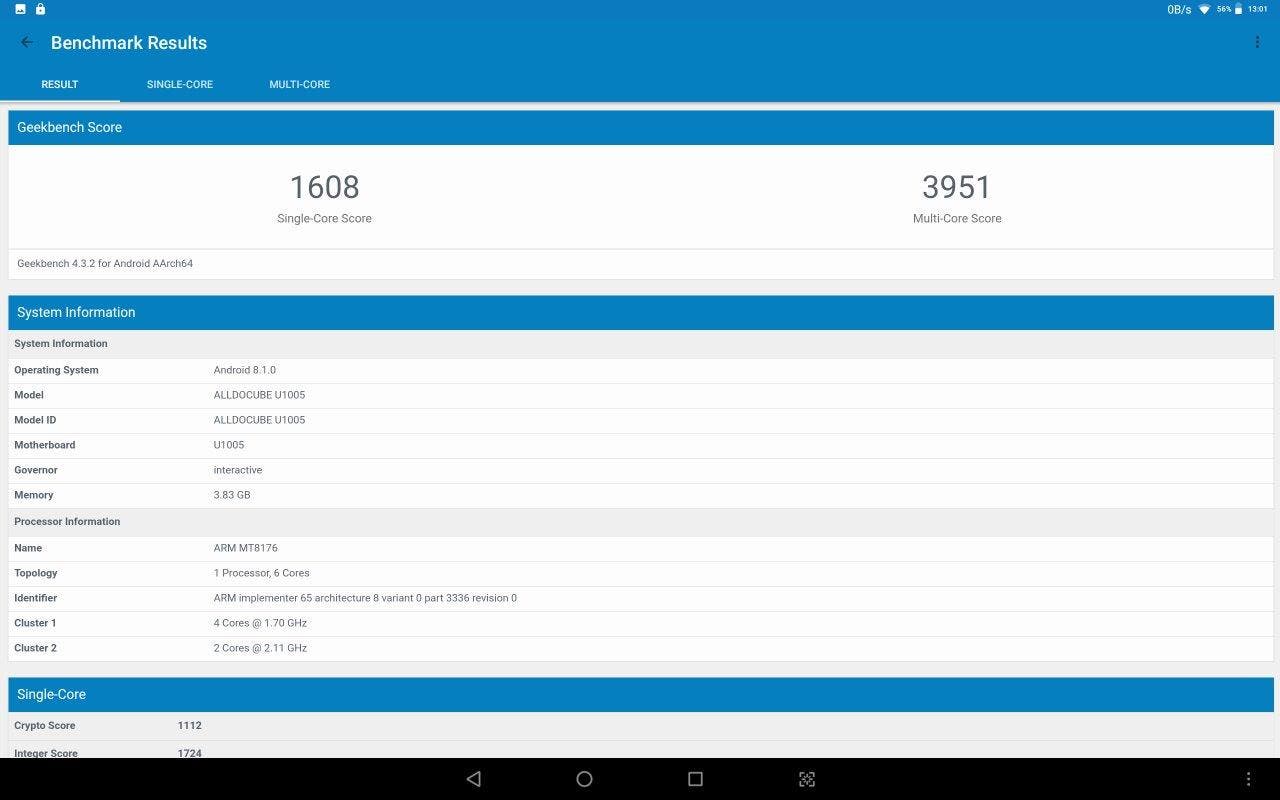Tap the Crypto Score value 1112
Viewport: 1280px width, 800px height.
pos(190,726)
